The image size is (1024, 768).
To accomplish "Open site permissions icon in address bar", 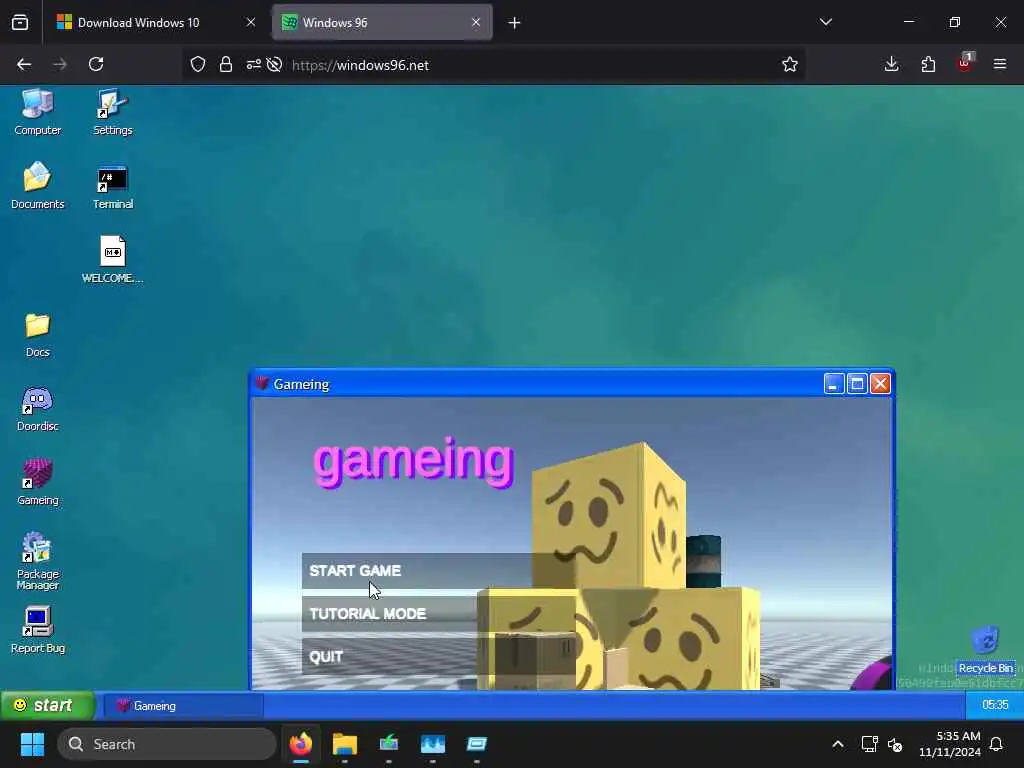I will click(x=254, y=65).
